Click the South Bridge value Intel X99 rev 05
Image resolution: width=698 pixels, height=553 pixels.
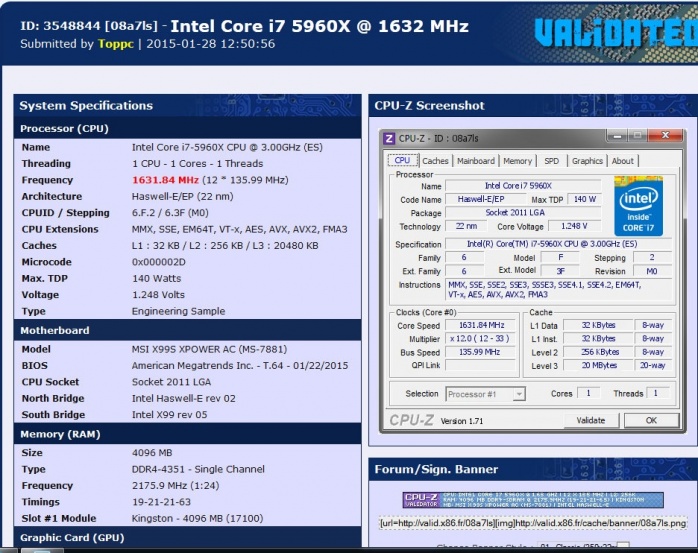point(170,415)
